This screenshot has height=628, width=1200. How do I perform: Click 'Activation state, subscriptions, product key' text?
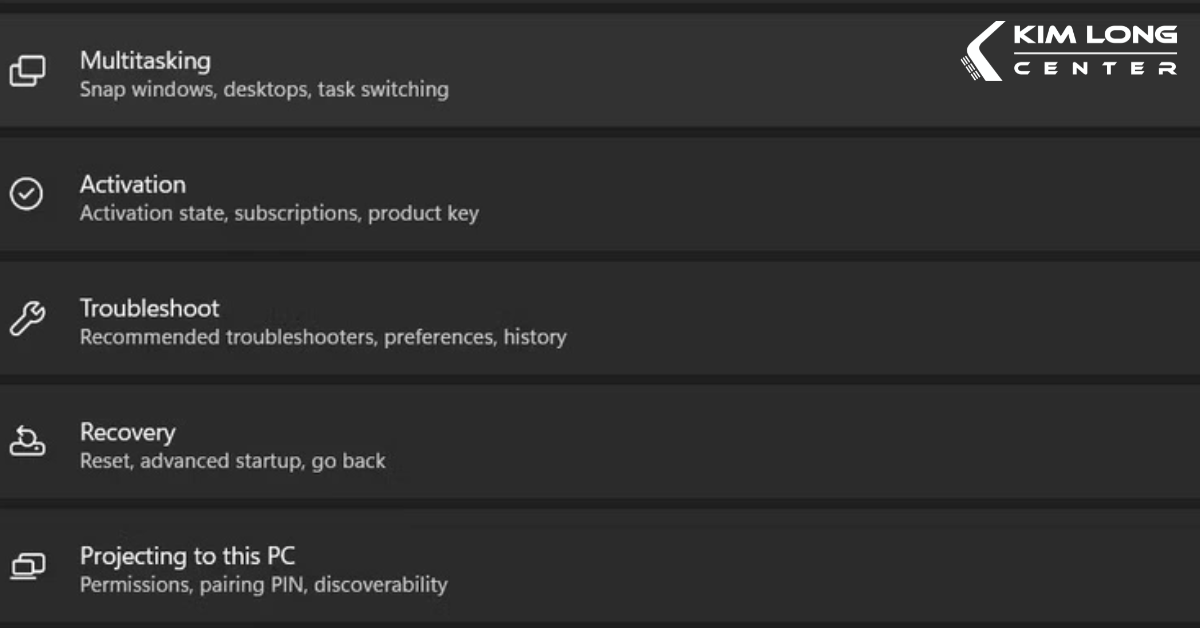(279, 212)
